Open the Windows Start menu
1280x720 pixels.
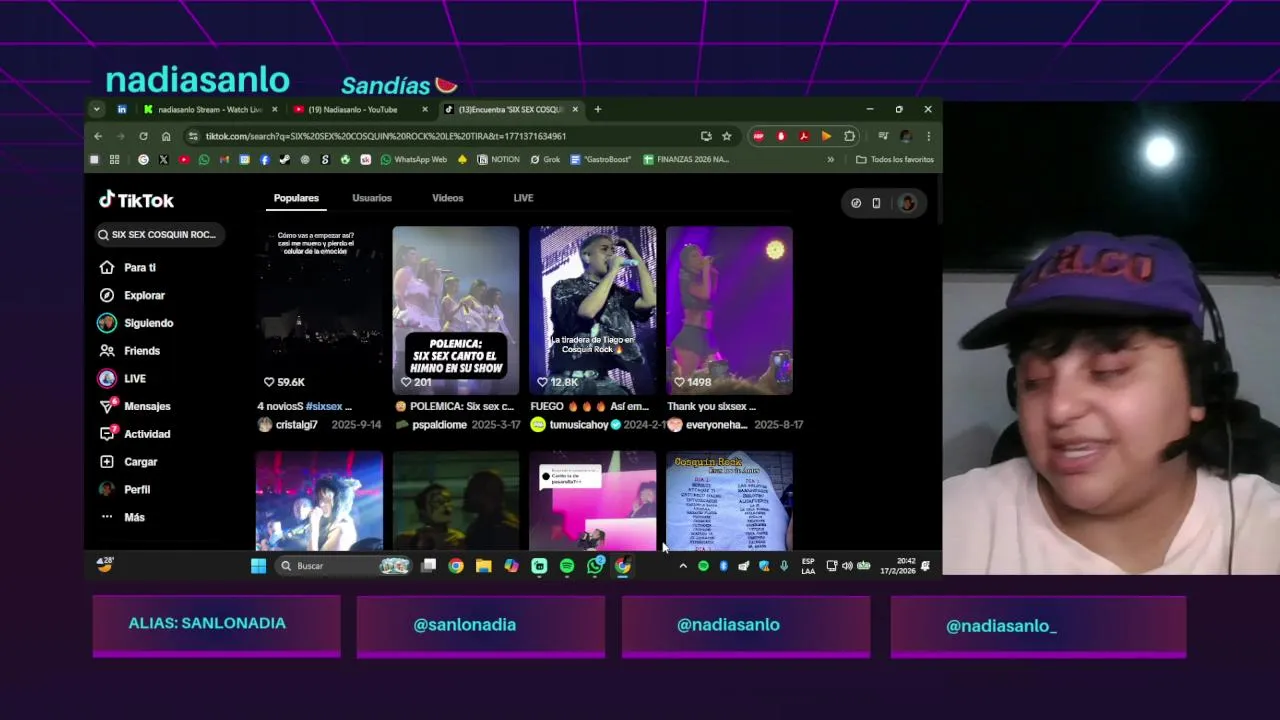[258, 566]
